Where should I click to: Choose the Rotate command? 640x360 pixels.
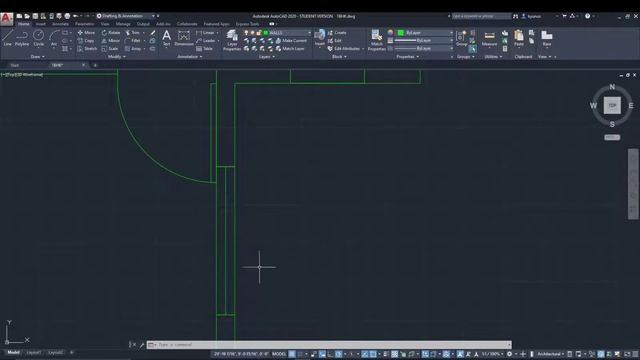111,32
